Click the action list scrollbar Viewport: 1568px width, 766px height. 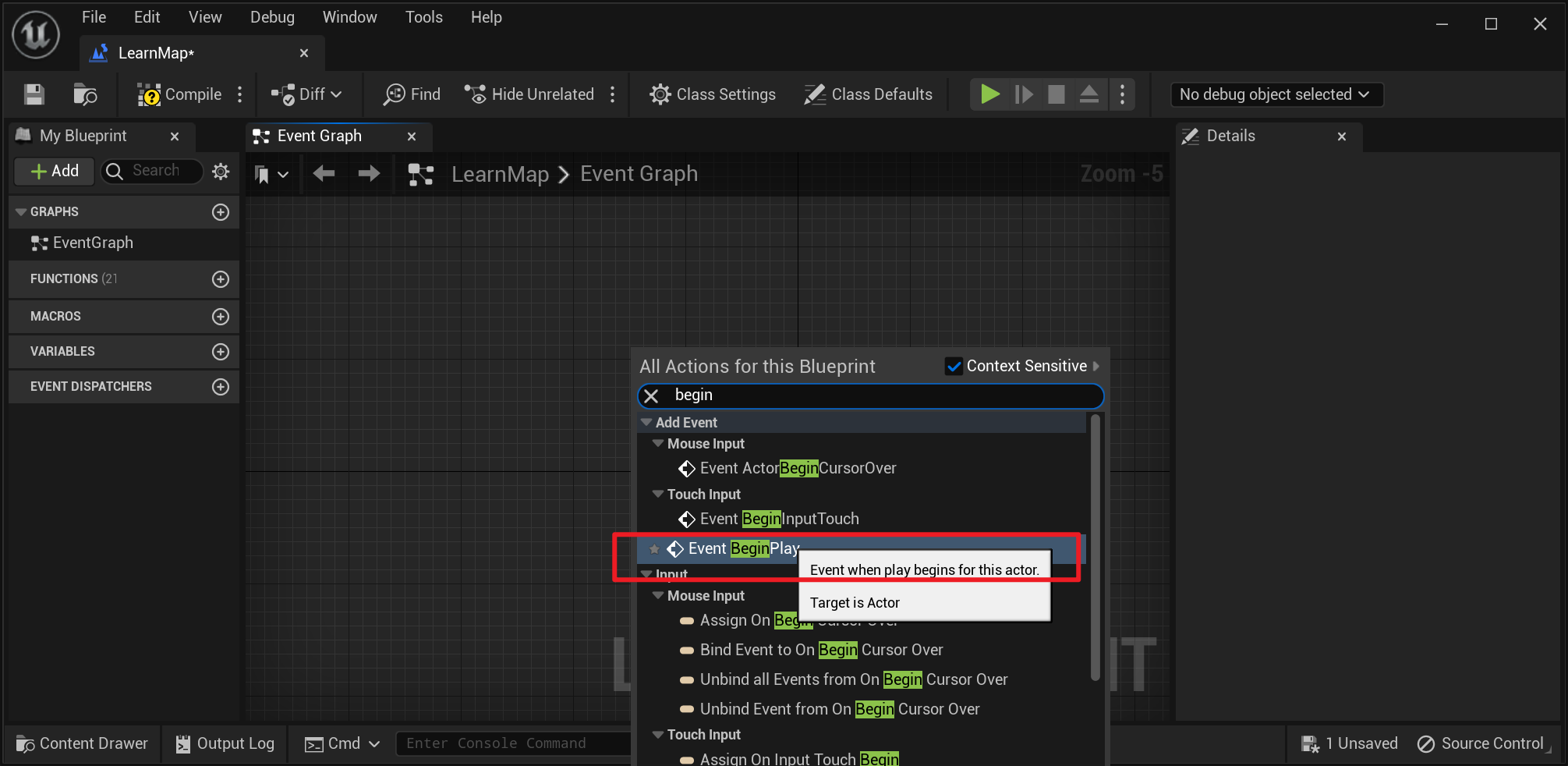[x=1095, y=546]
